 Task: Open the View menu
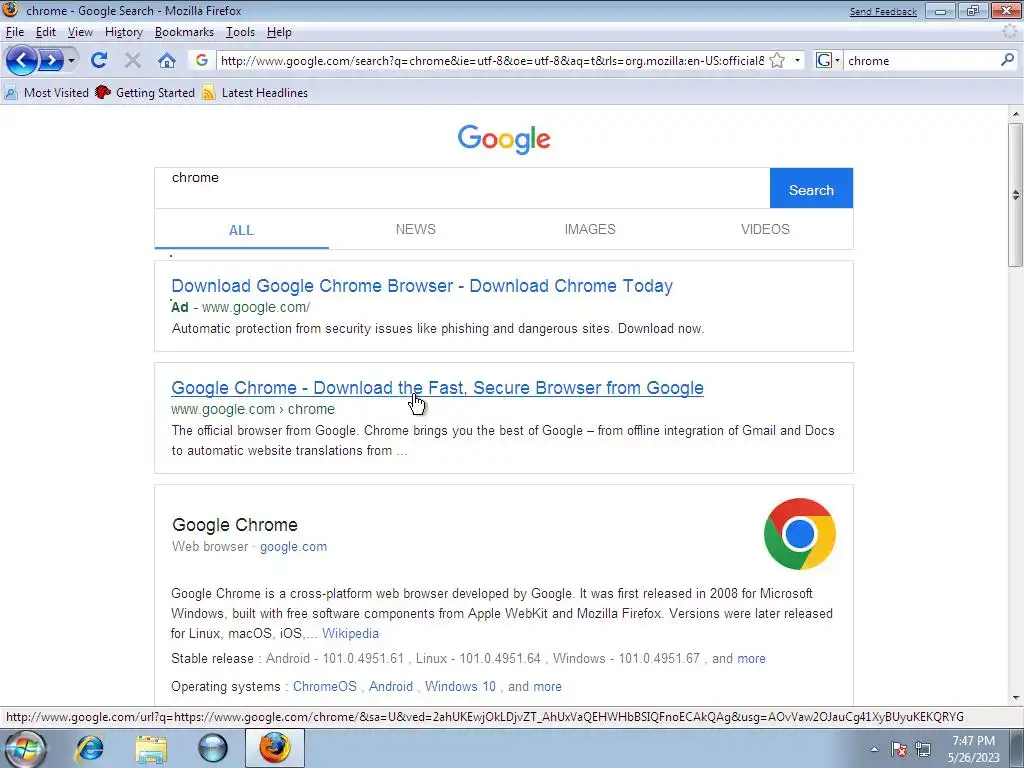(80, 32)
